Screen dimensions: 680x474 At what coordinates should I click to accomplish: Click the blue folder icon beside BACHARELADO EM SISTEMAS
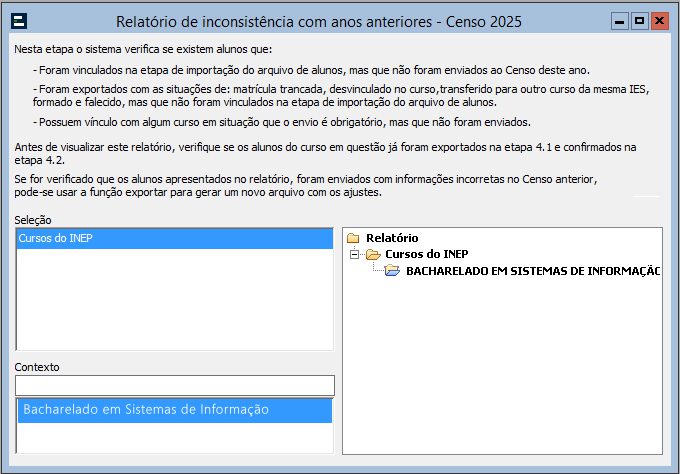392,271
